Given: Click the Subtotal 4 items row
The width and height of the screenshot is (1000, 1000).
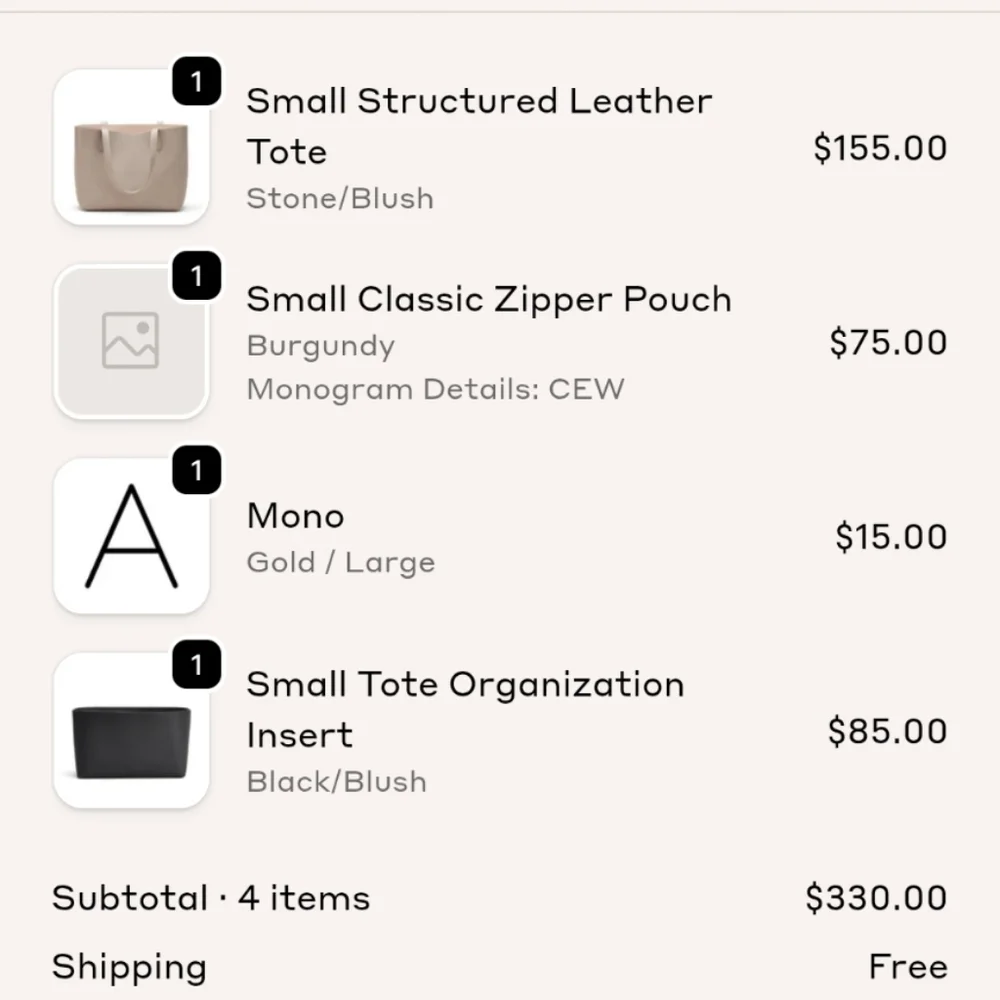Looking at the screenshot, I should (210, 898).
